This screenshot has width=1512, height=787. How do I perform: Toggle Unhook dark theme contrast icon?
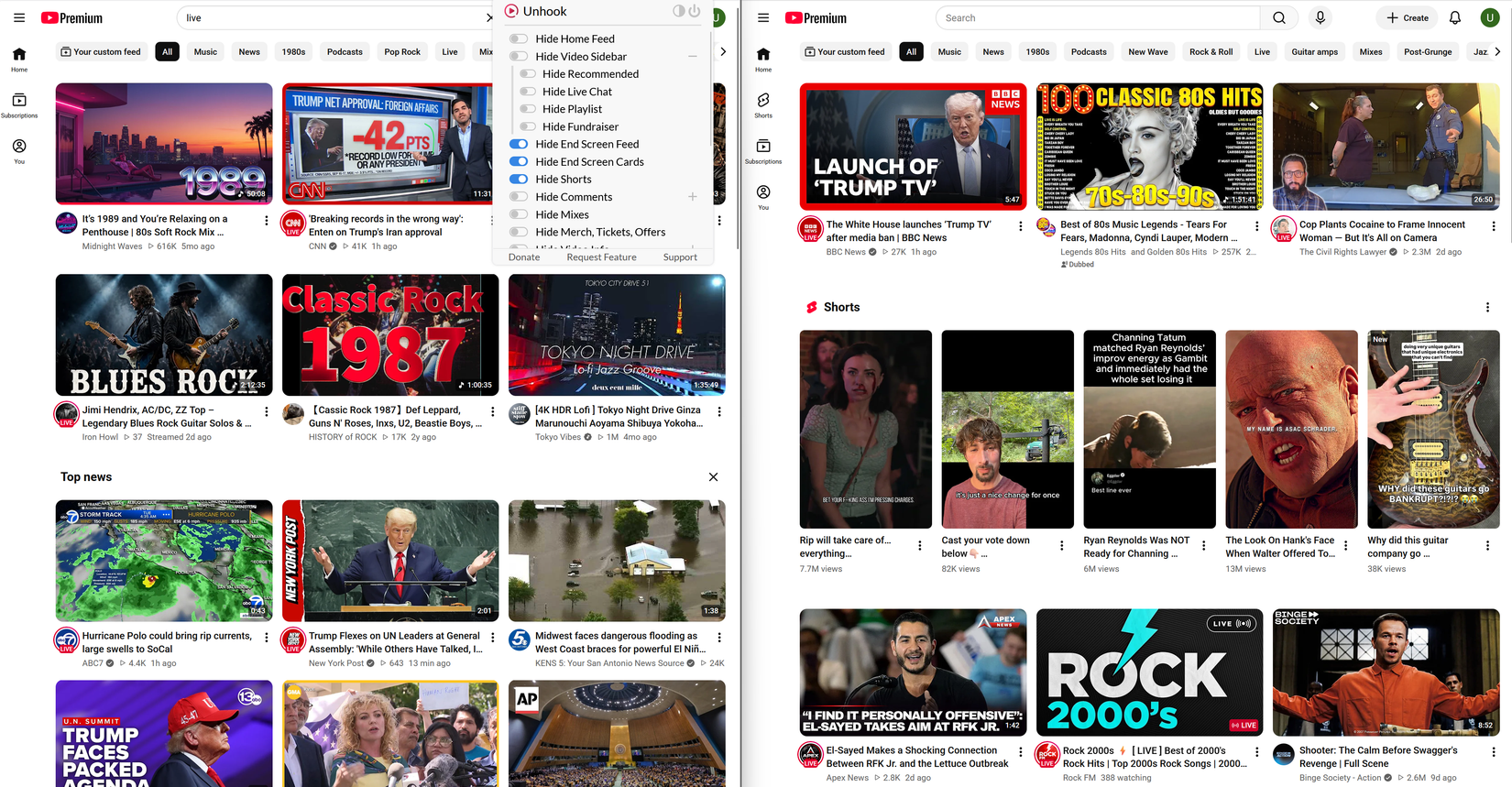(x=678, y=11)
